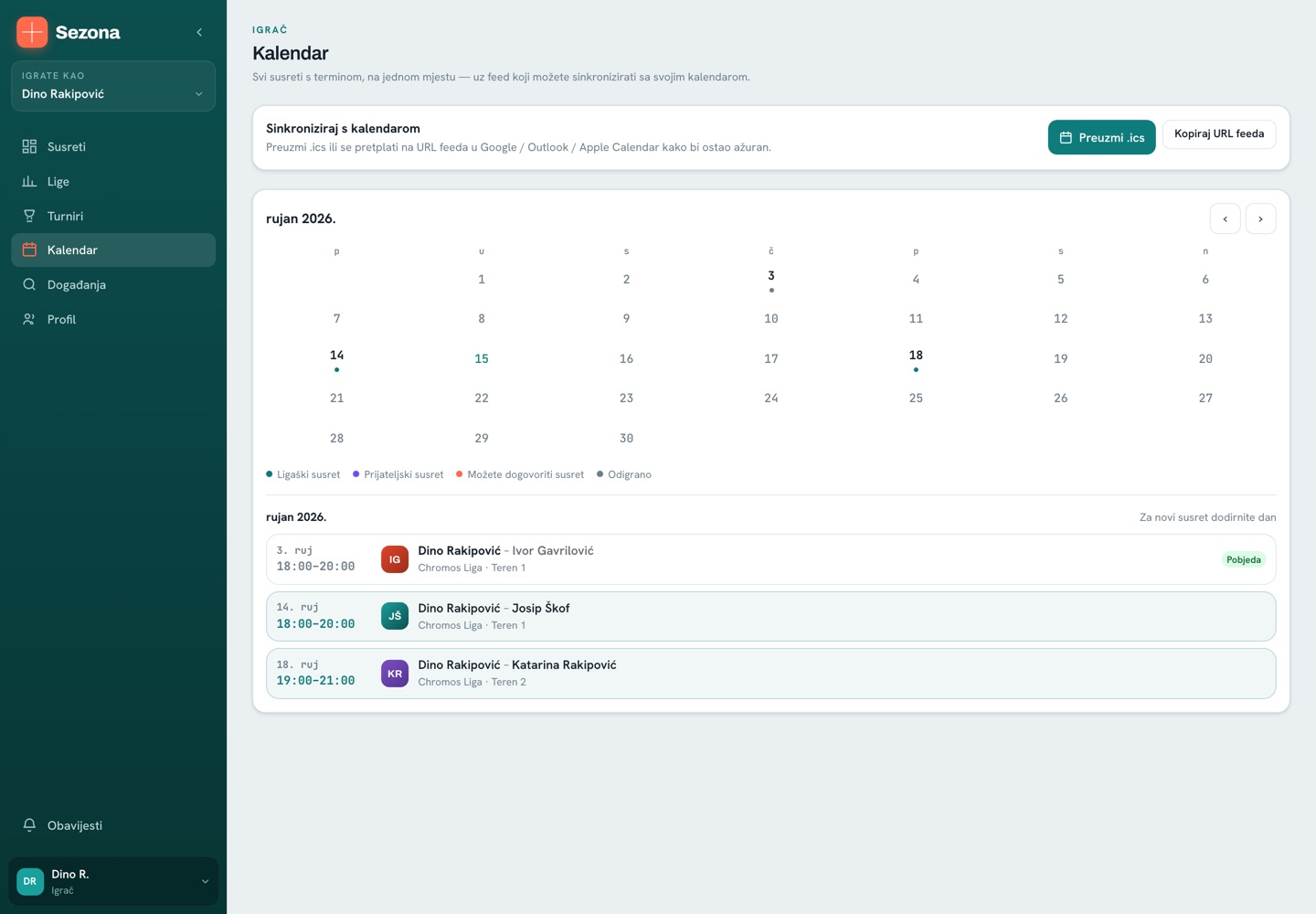1316x914 pixels.
Task: Click the Profil person icon
Action: coord(29,319)
